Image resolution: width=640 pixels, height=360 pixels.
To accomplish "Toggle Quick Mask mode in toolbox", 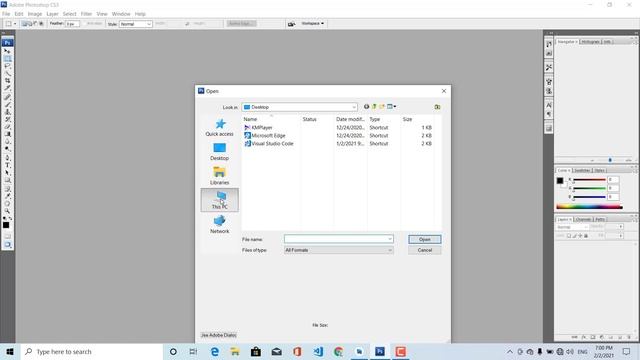I will [7, 236].
